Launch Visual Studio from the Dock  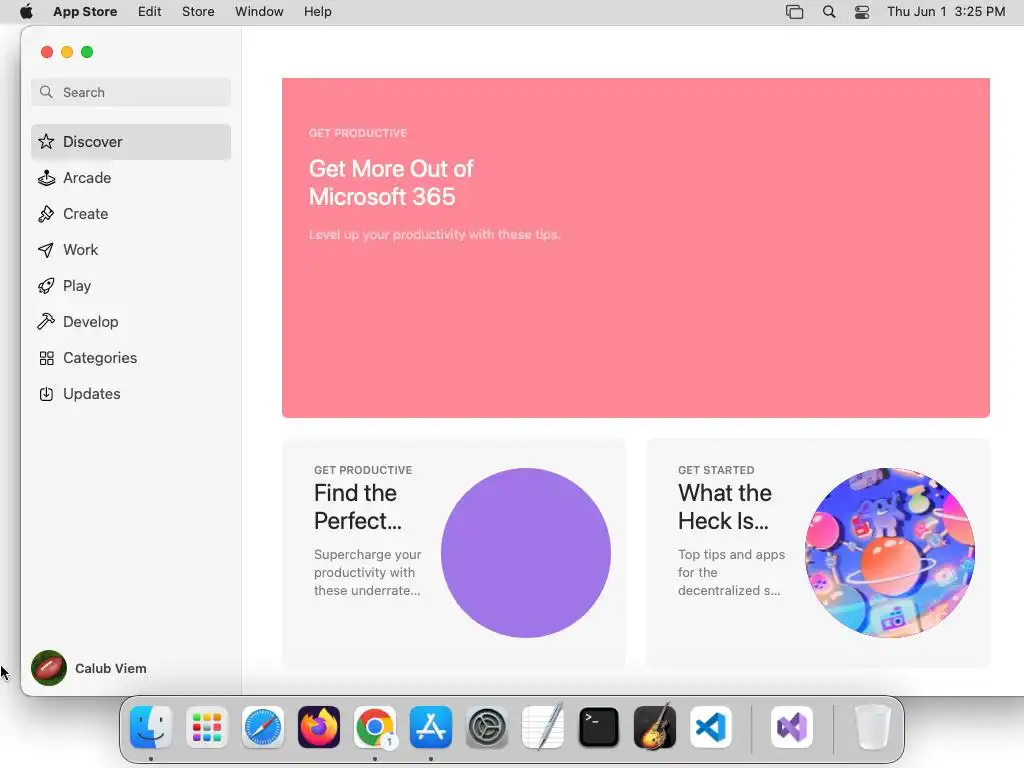coord(792,727)
